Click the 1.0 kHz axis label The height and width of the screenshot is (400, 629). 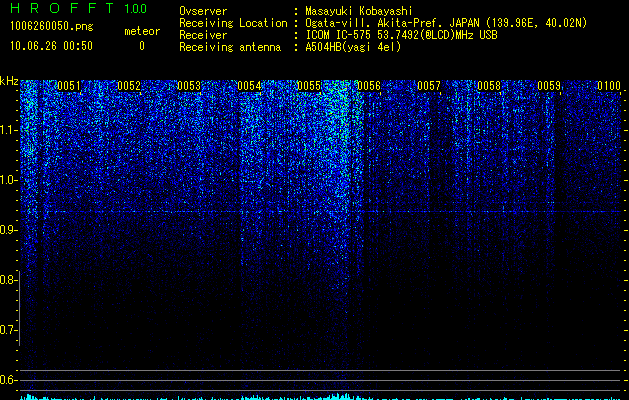pos(7,180)
